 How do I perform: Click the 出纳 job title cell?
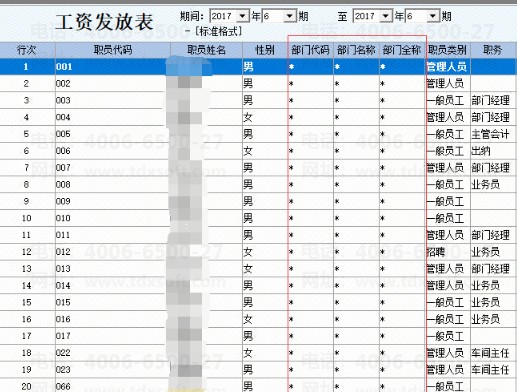click(x=493, y=151)
